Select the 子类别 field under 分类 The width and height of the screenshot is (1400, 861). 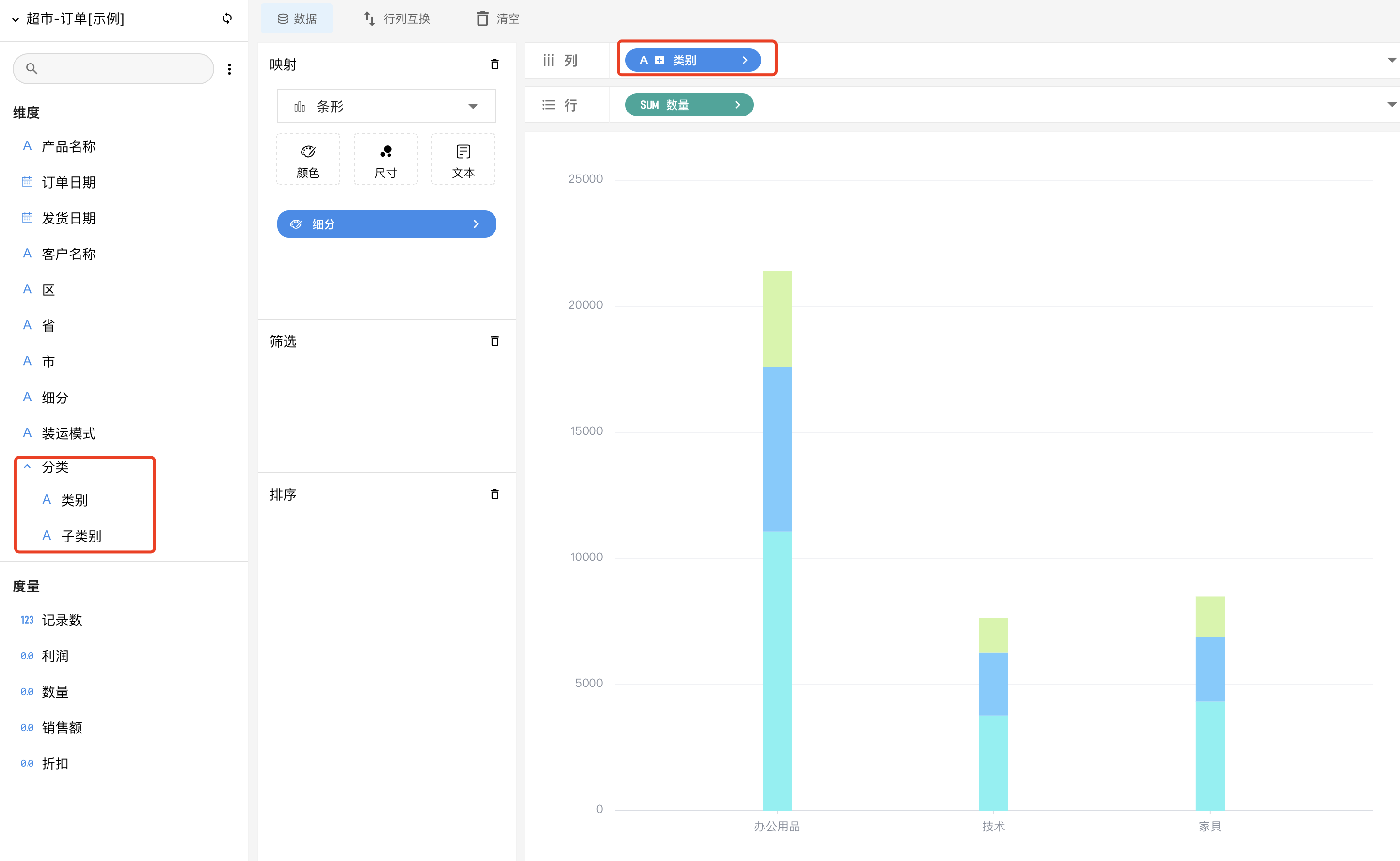point(81,536)
